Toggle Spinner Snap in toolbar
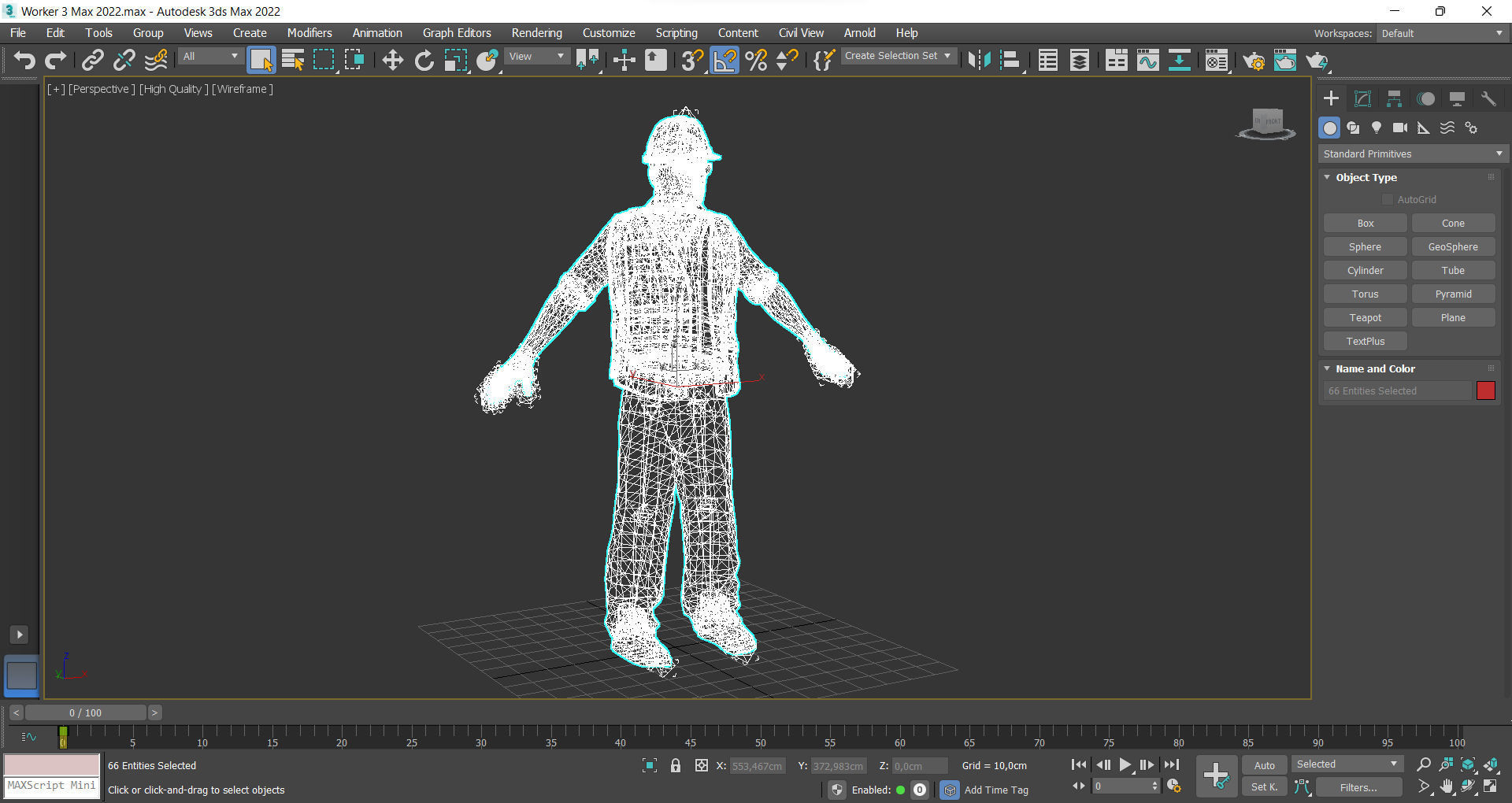 pyautogui.click(x=787, y=61)
